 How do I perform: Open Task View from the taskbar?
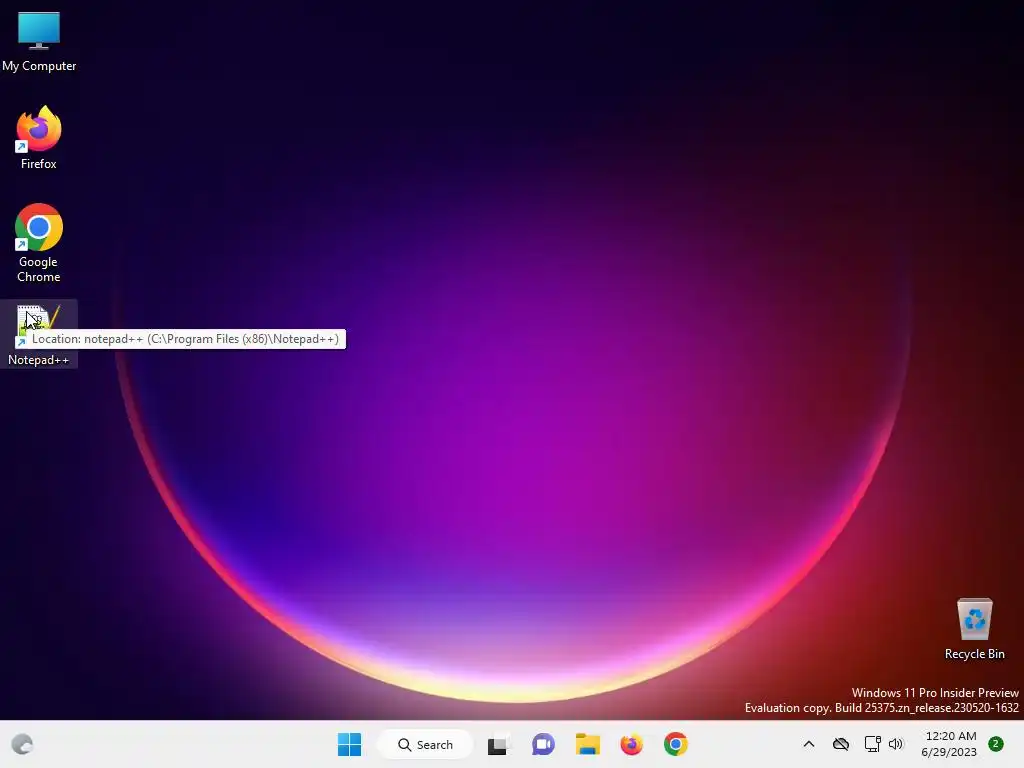pyautogui.click(x=498, y=744)
